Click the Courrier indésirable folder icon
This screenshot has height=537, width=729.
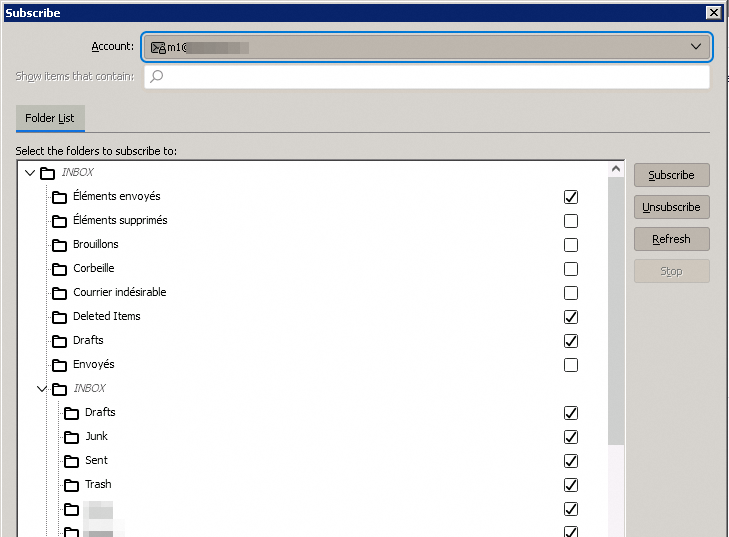[x=59, y=293]
